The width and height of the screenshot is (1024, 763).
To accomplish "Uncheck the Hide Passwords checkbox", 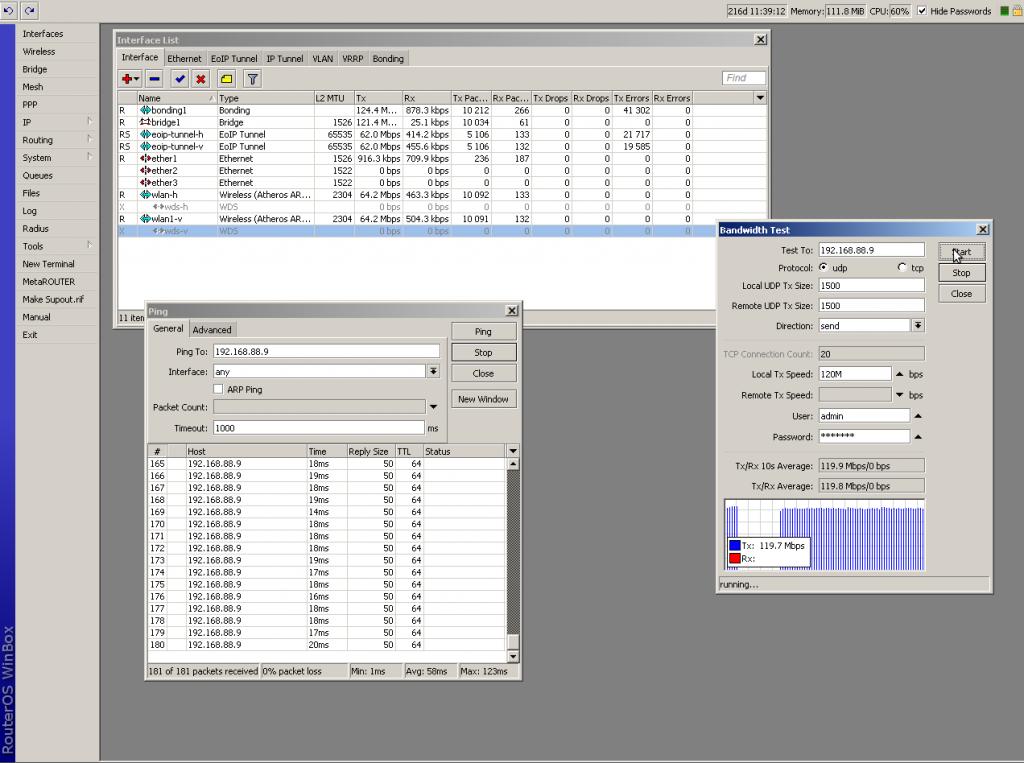I will 922,11.
